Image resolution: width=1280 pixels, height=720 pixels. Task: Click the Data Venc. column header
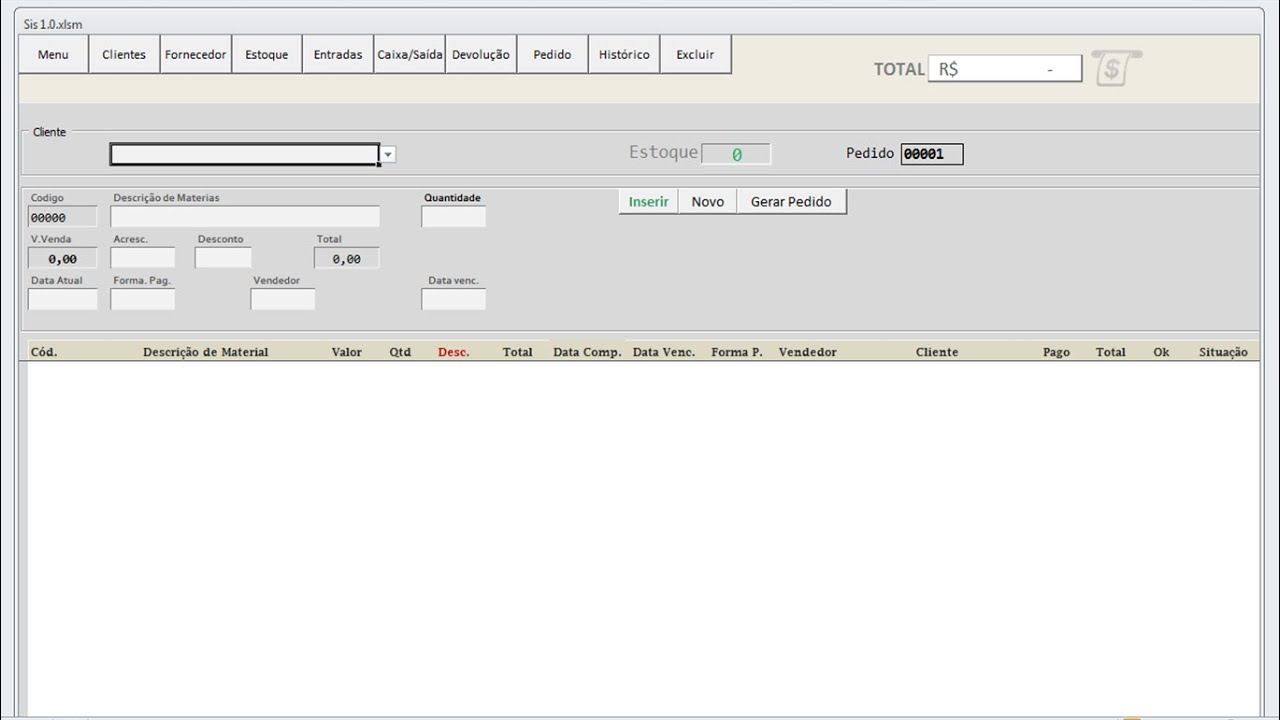coord(664,352)
